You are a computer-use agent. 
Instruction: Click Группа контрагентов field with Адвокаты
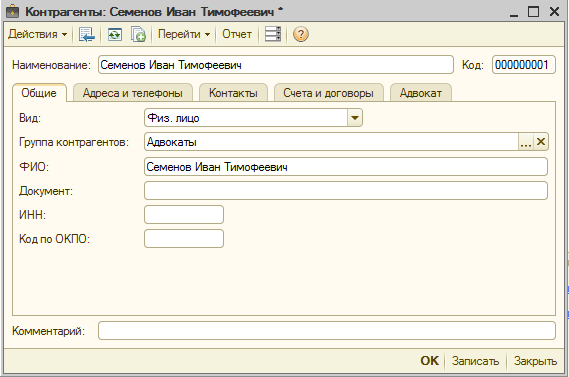[331, 142]
